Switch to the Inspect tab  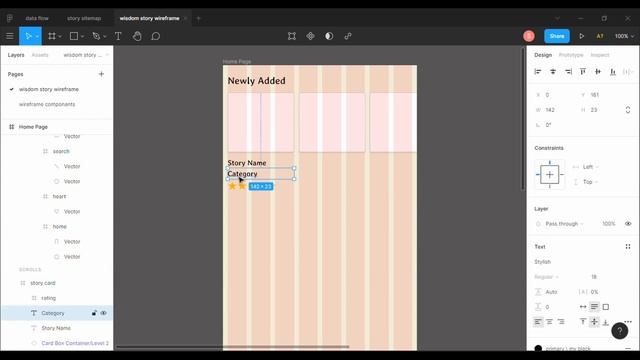click(600, 55)
